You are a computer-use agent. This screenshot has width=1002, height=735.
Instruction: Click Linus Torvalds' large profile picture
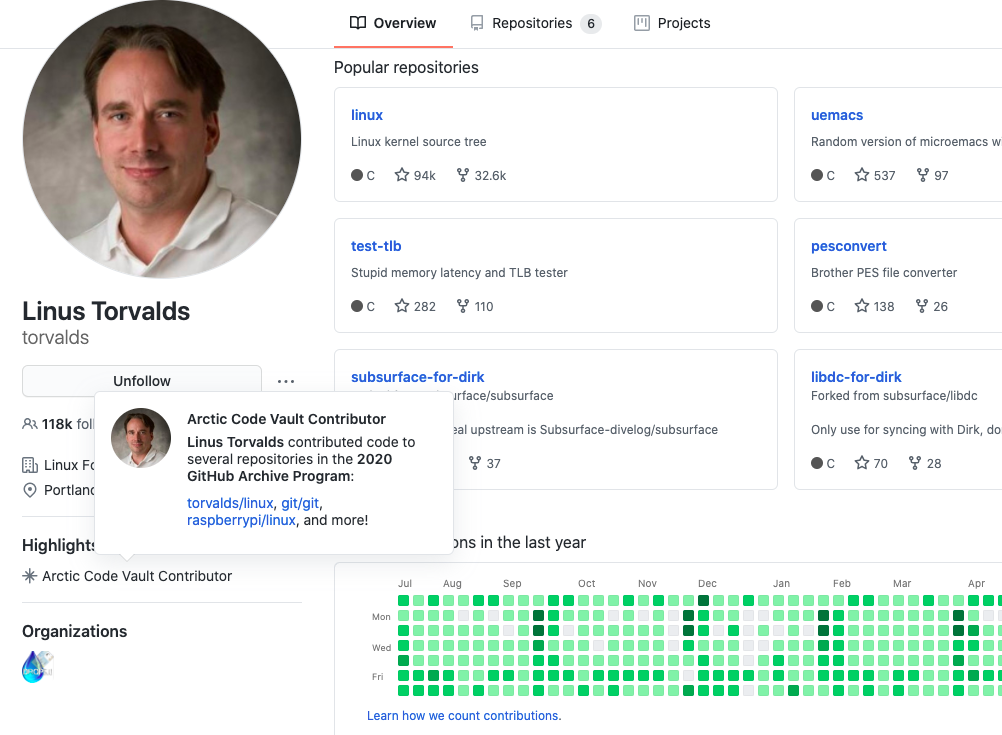coord(161,139)
